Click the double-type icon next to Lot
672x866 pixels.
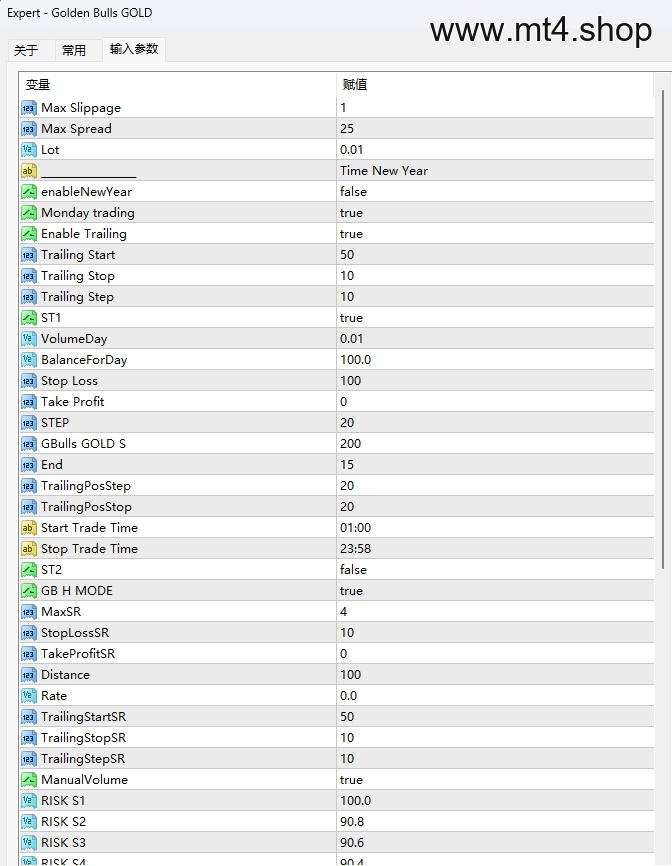pyautogui.click(x=29, y=150)
